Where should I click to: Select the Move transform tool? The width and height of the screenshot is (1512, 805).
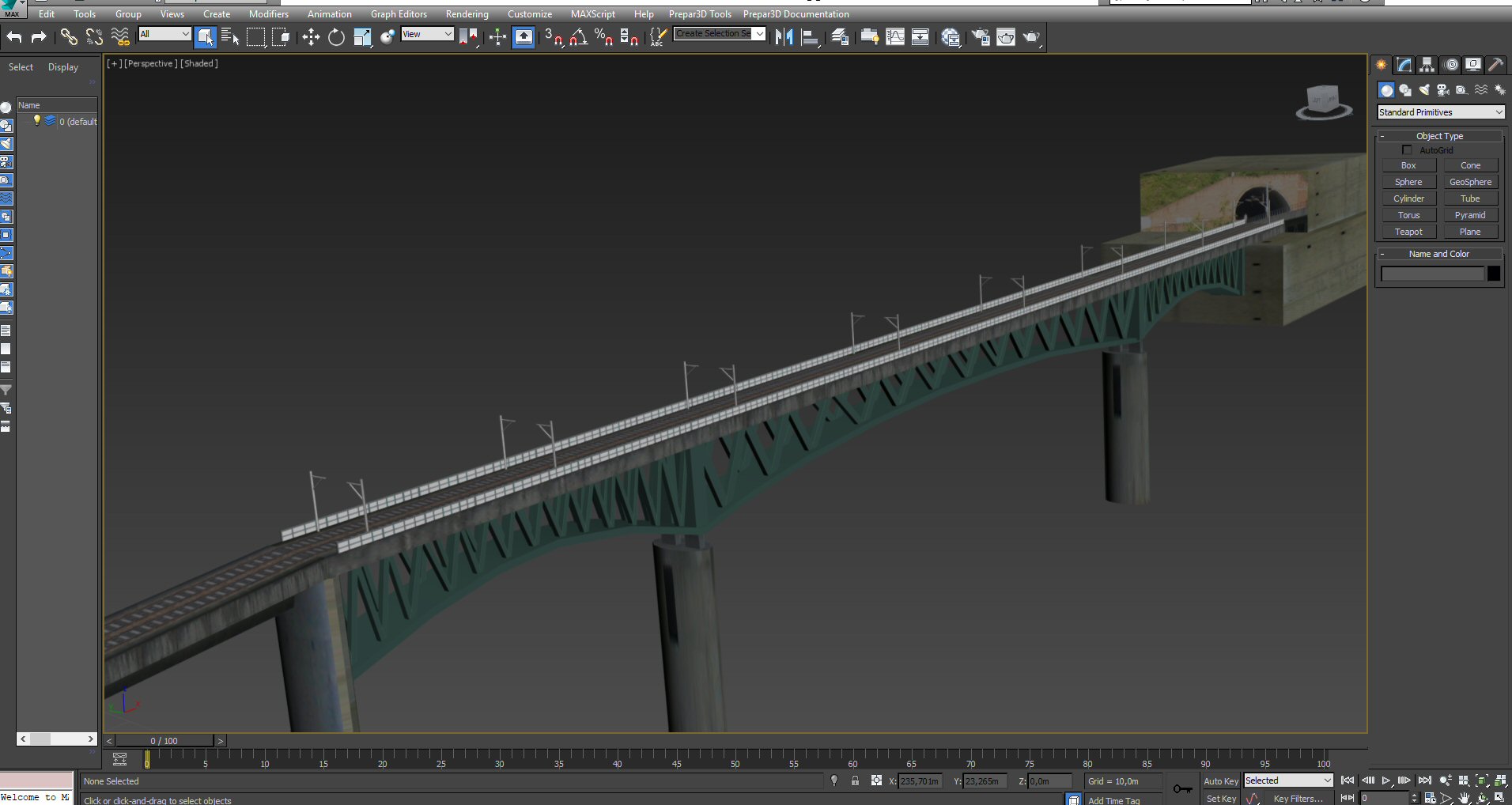coord(311,37)
